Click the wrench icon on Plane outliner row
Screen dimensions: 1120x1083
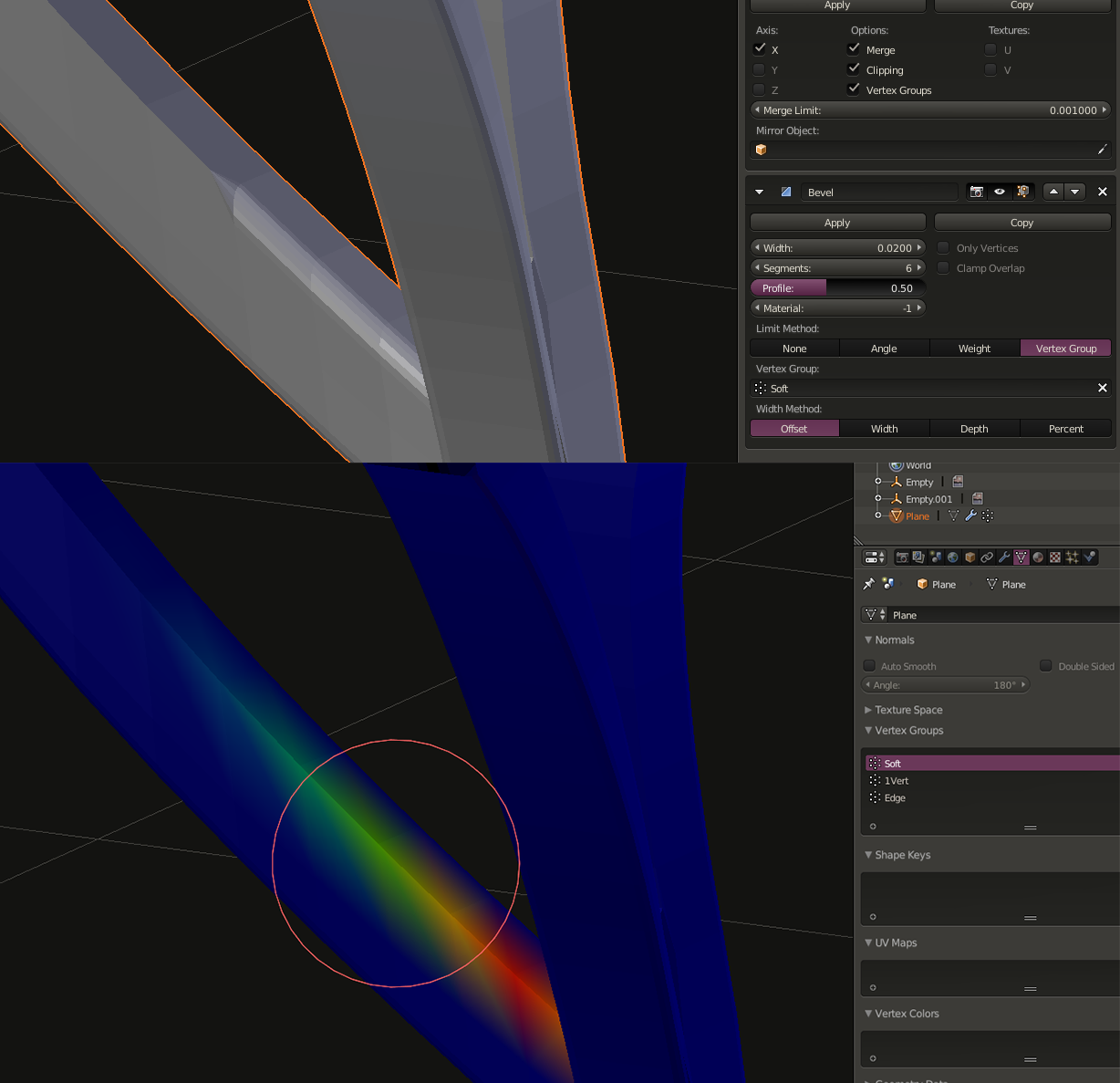pos(970,515)
